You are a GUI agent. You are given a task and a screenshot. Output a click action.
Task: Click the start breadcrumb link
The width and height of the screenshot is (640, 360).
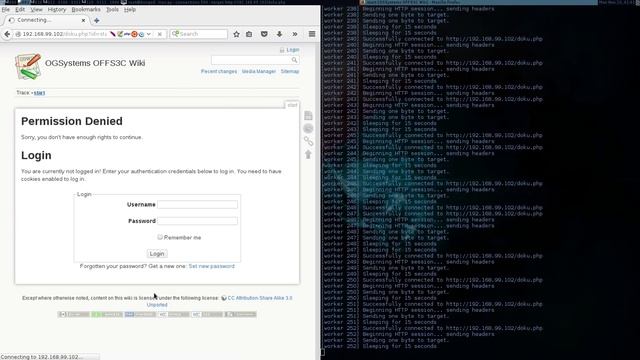coord(39,93)
